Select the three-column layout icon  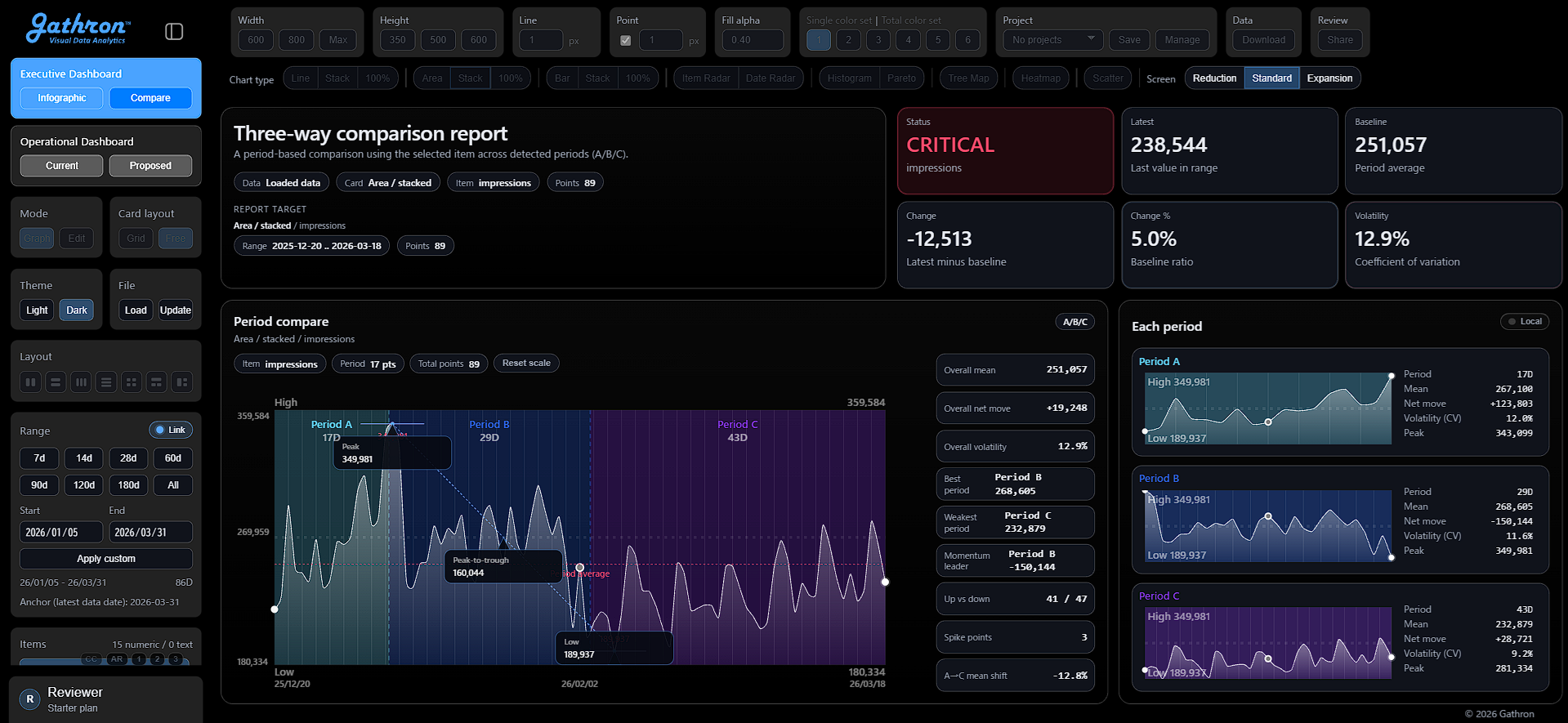[x=81, y=382]
